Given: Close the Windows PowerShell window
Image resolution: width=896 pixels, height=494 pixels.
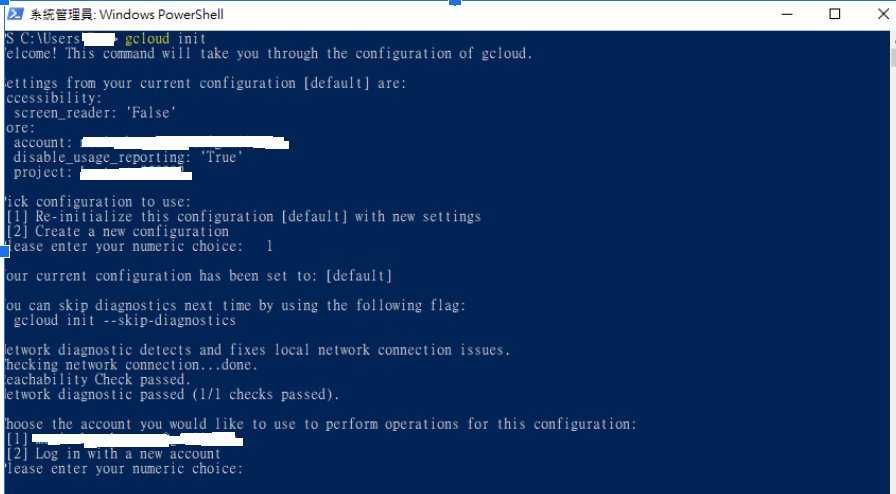Looking at the screenshot, I should (883, 14).
